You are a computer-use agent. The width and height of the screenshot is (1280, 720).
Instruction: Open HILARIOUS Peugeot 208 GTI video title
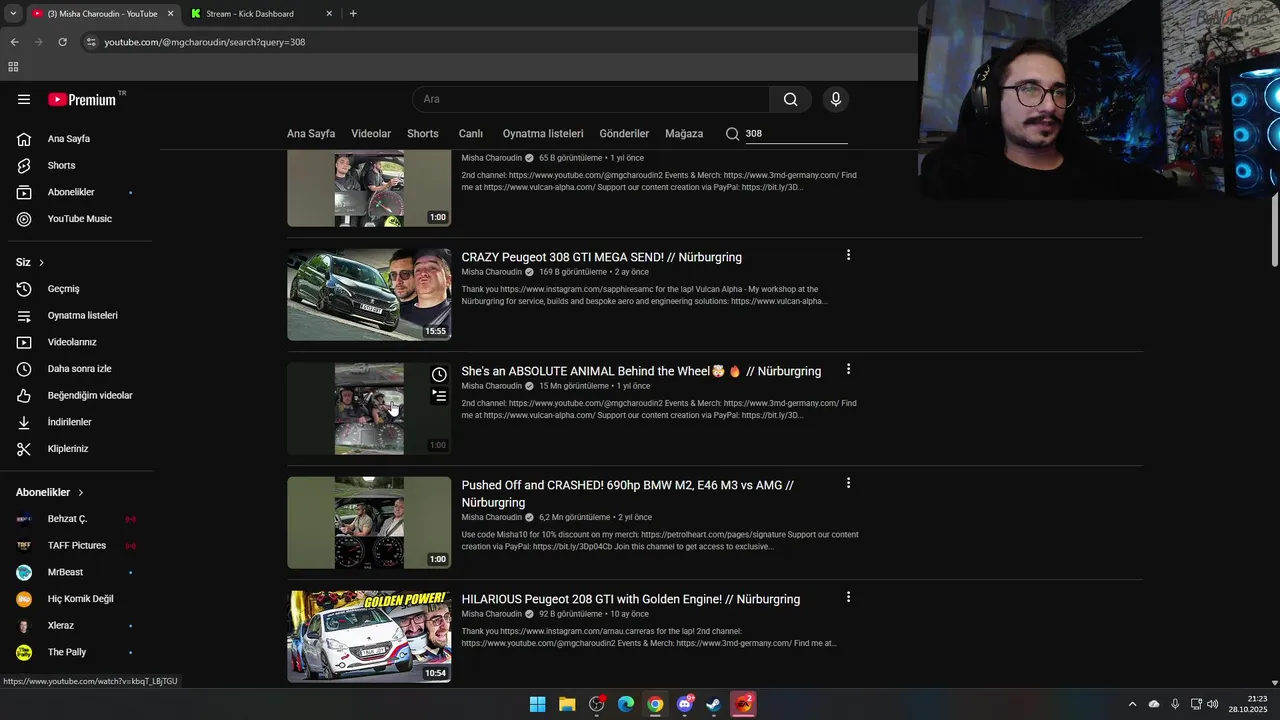(x=630, y=599)
